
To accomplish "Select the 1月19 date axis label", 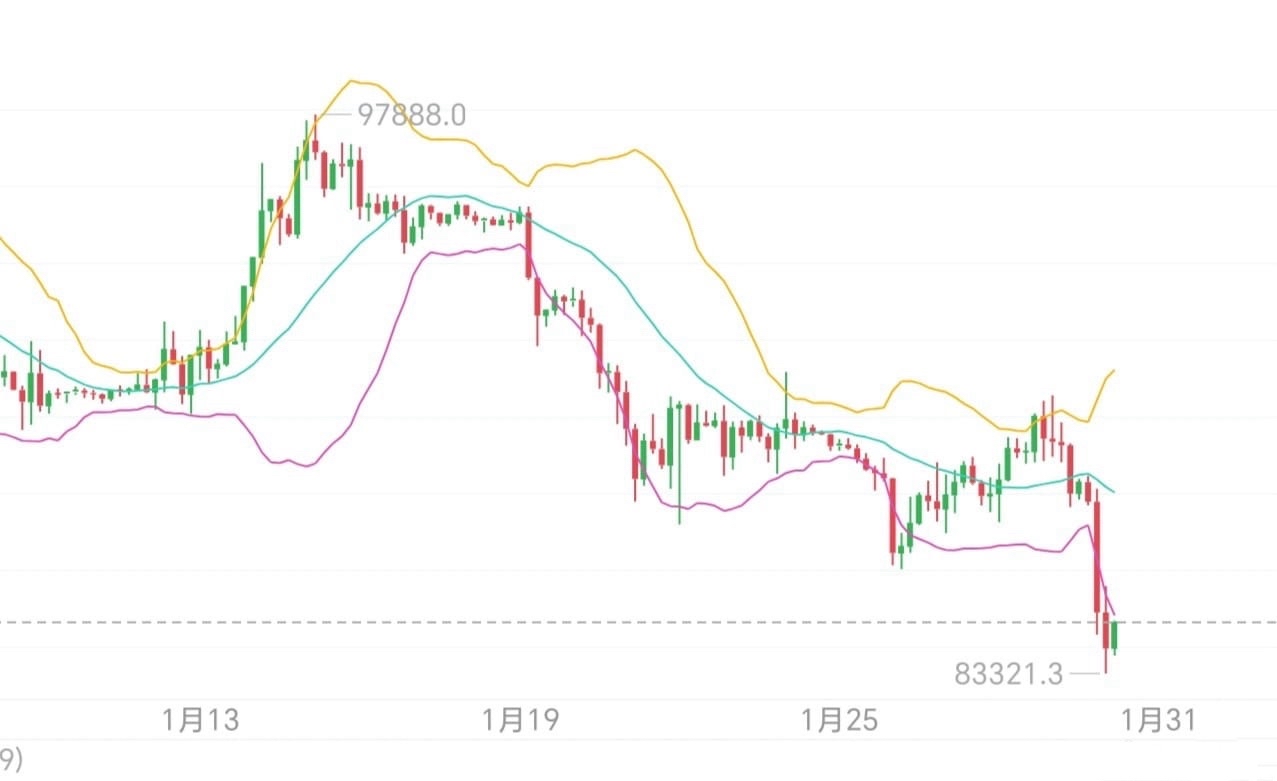I will click(519, 719).
